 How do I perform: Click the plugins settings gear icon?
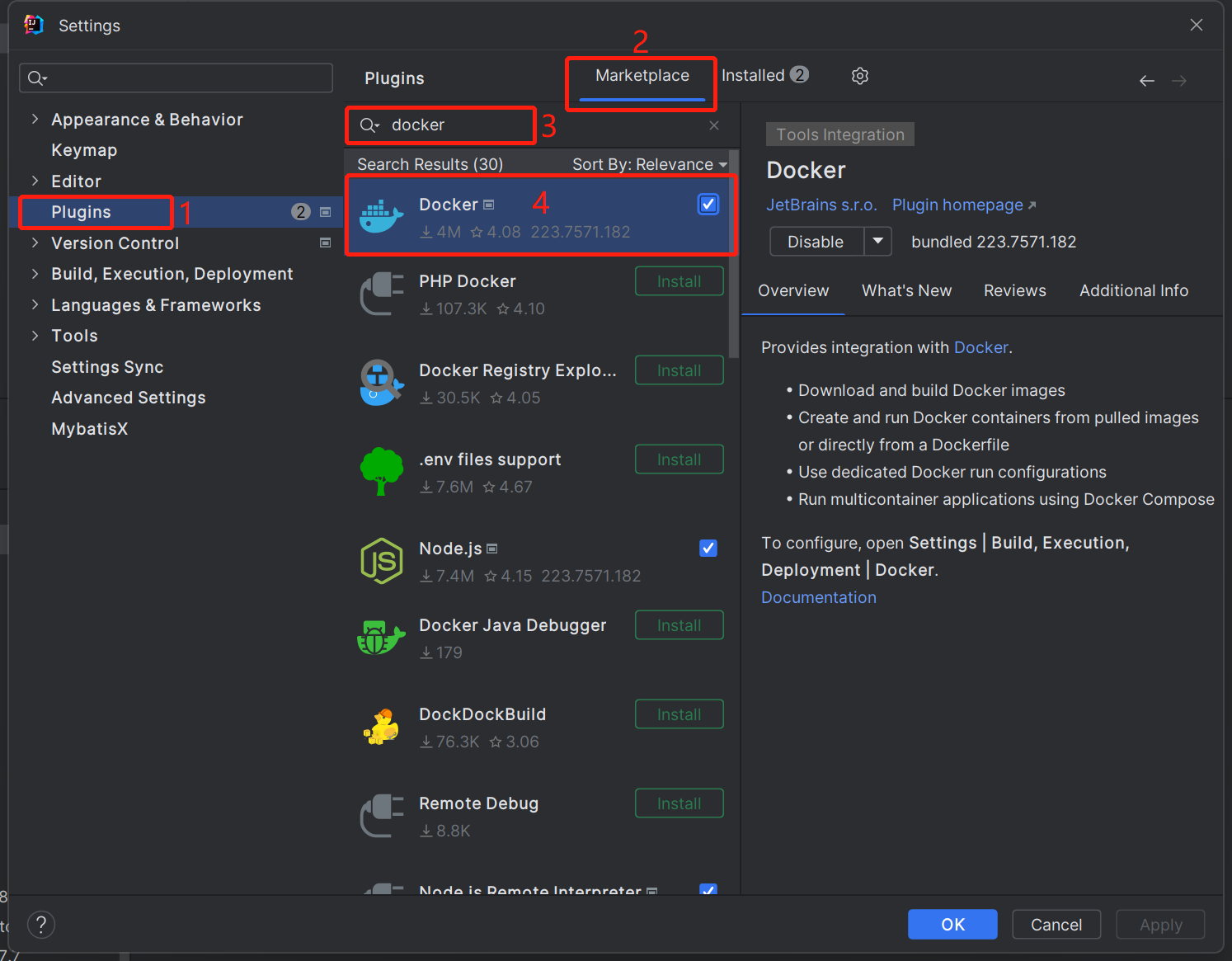859,76
